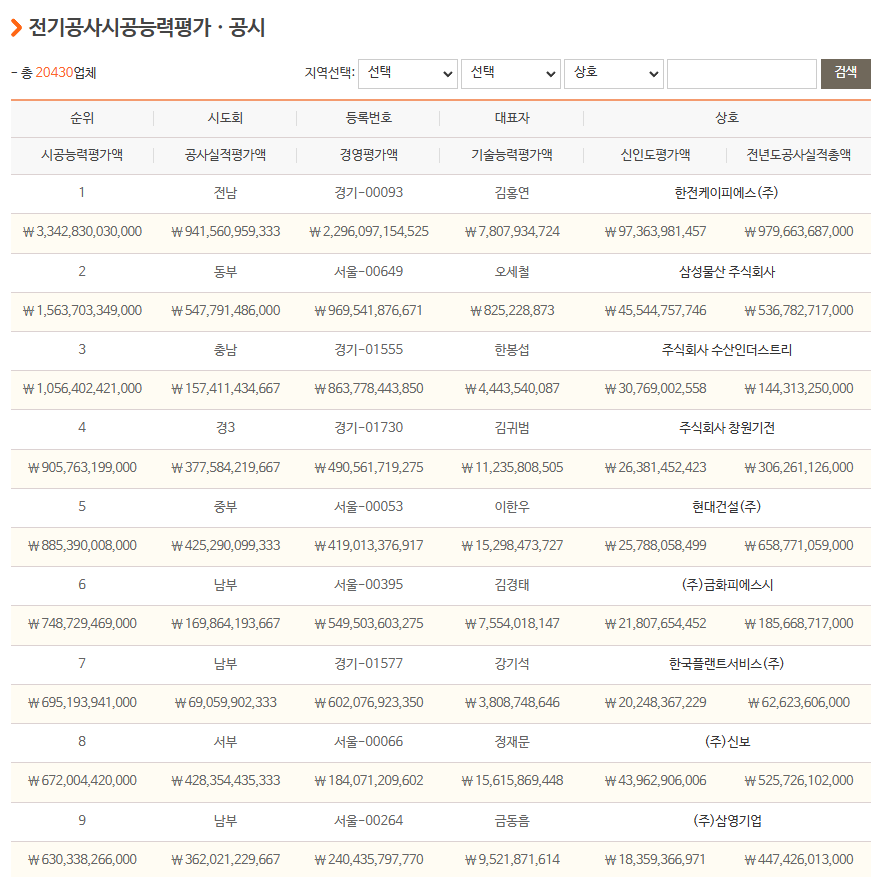Click the 충남 region cell in rank 3
The height and width of the screenshot is (877, 887).
(225, 350)
